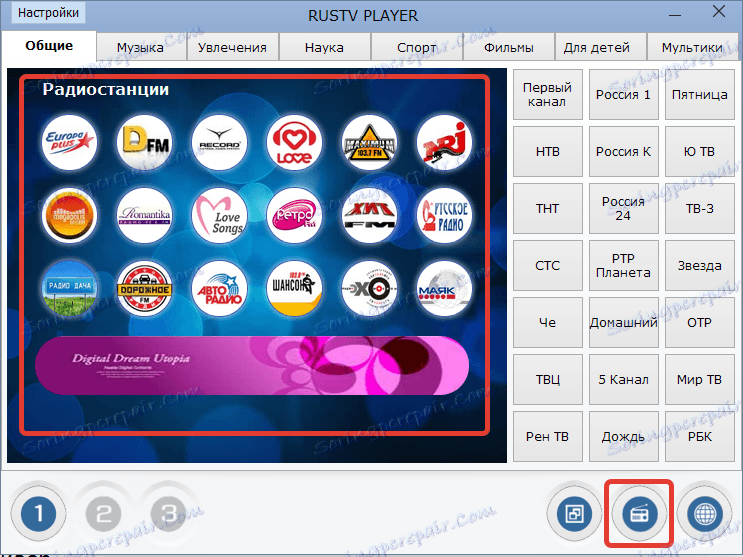Tune in to Retro FM
The height and width of the screenshot is (557, 743).
[294, 216]
